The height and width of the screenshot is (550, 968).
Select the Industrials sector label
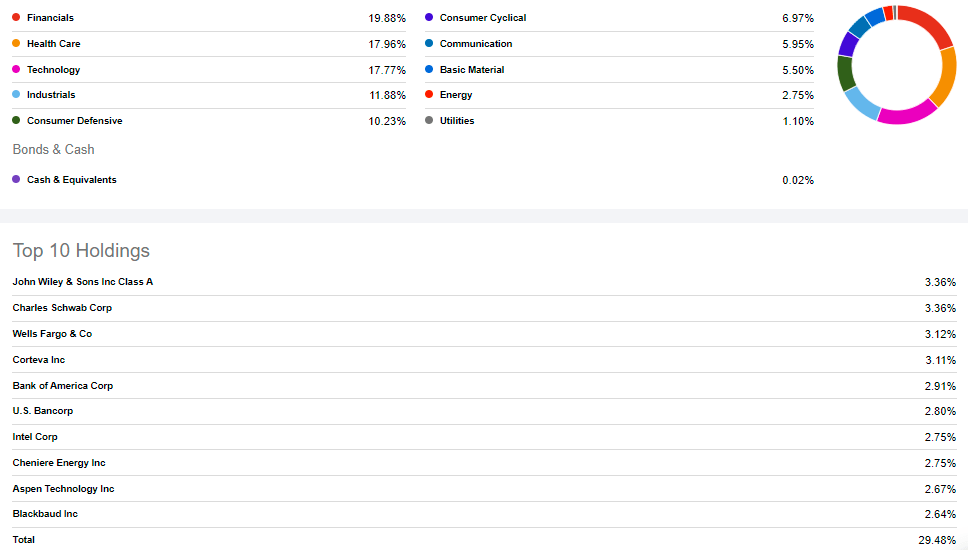coord(51,95)
